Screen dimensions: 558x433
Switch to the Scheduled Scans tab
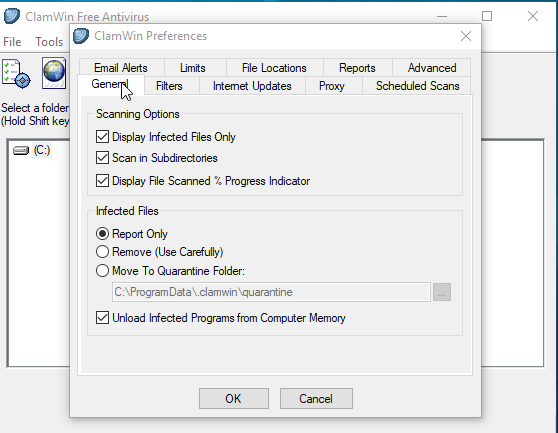pyautogui.click(x=417, y=86)
